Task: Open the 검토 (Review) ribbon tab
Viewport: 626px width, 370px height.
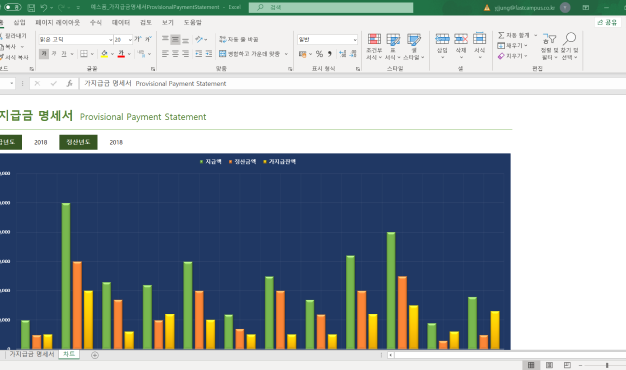Action: pyautogui.click(x=146, y=22)
